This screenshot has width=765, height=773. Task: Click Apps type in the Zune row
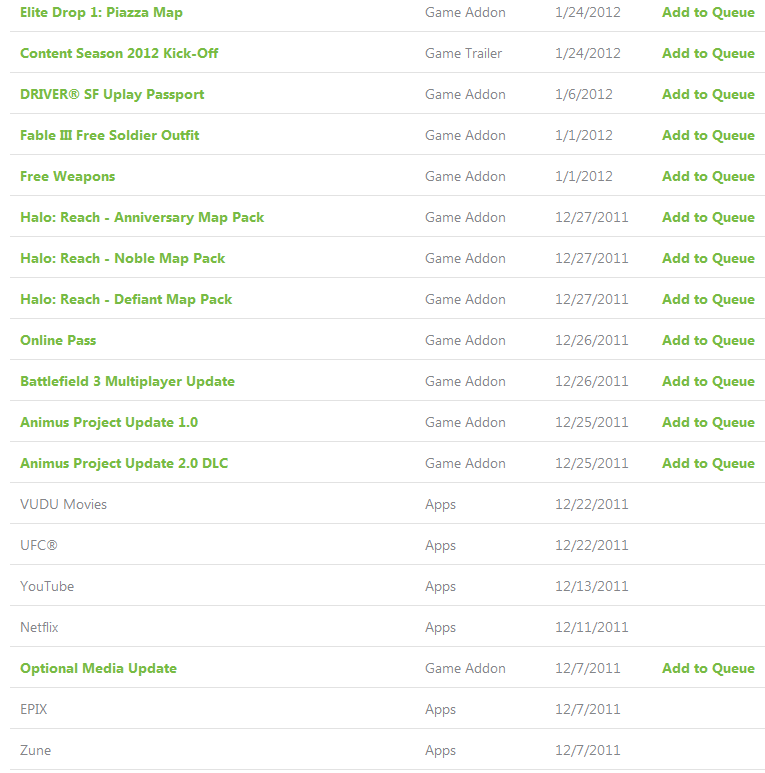pos(441,751)
